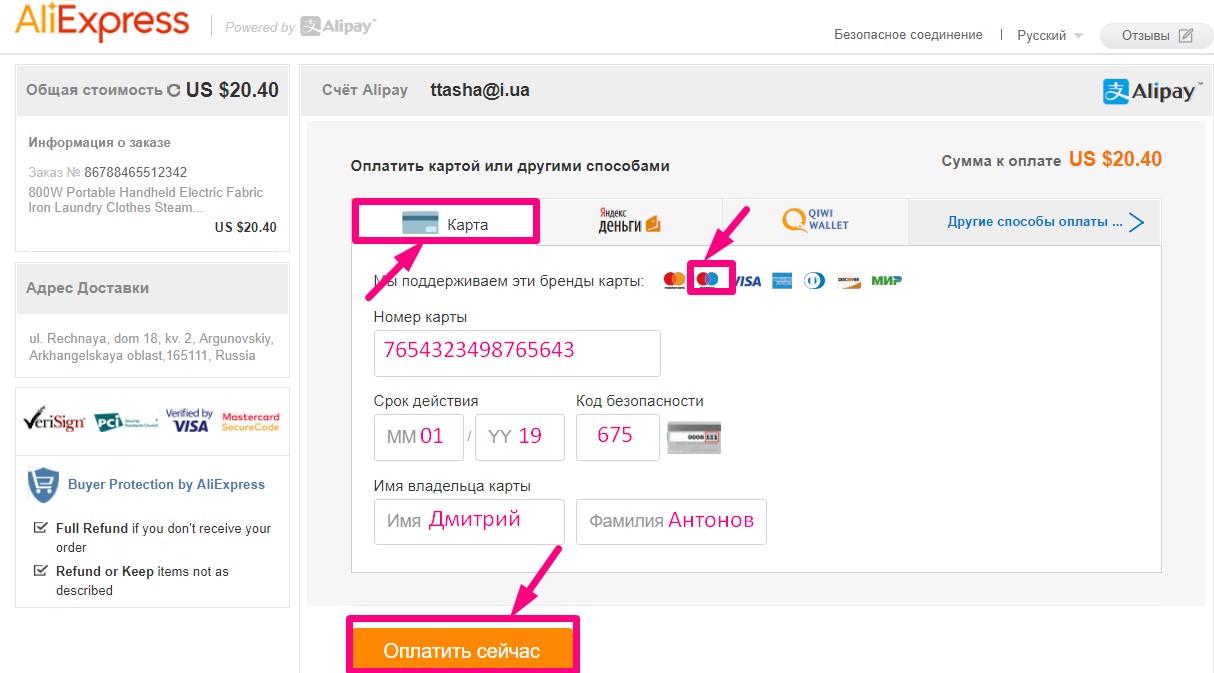Select the Карта payment tab
Viewport: 1214px width, 673px height.
(x=445, y=222)
